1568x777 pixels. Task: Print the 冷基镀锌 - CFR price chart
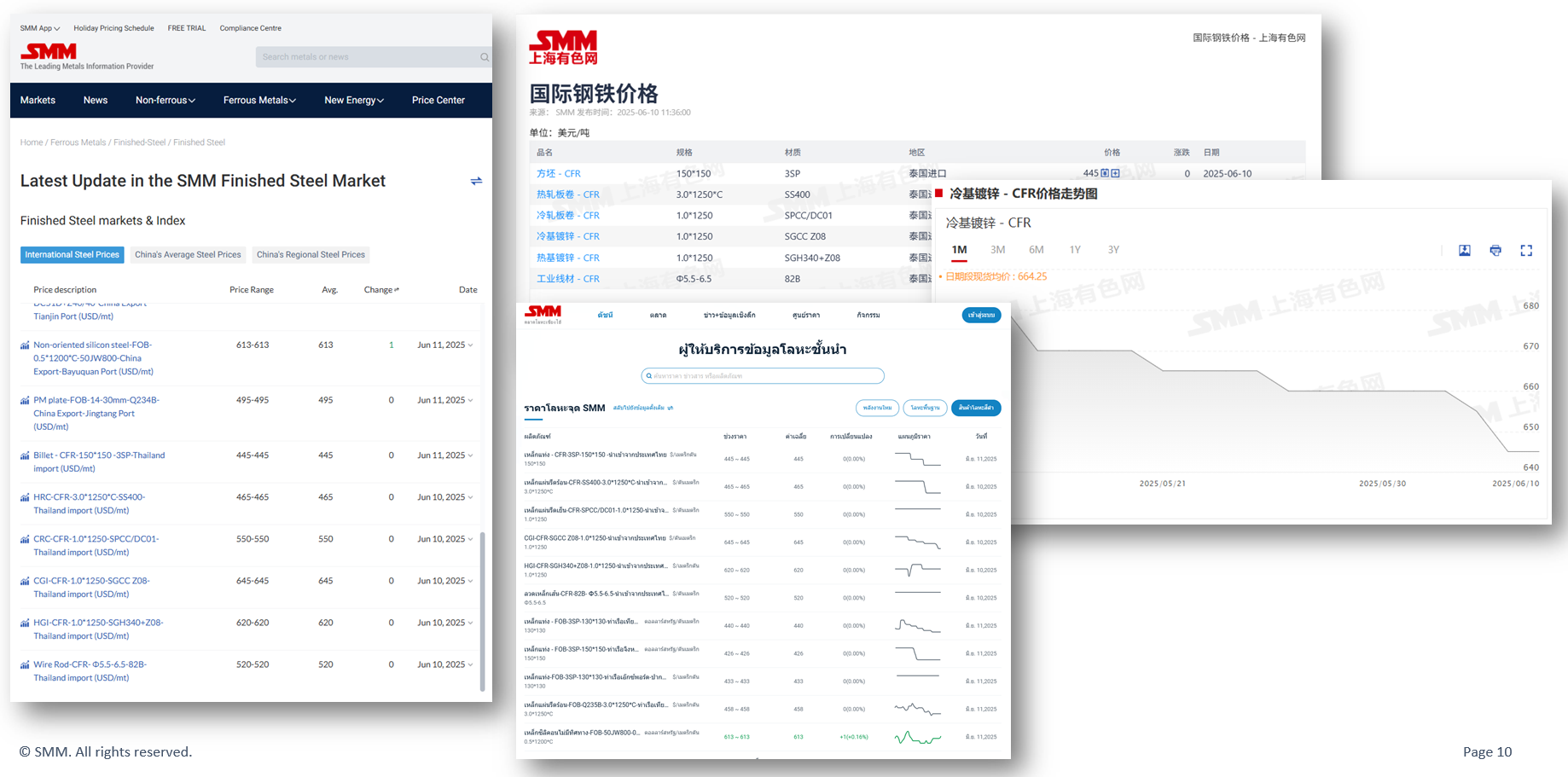(x=1495, y=250)
